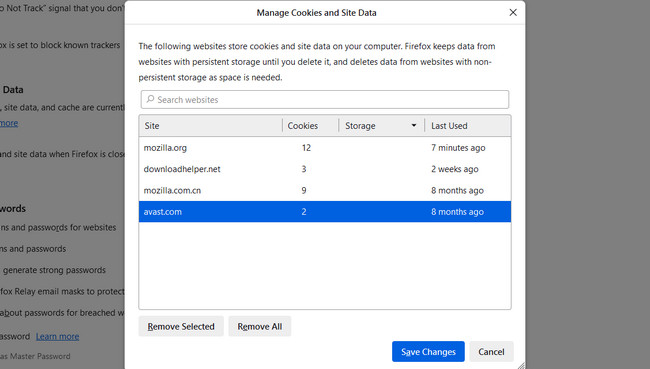
Task: Select the downloadhelper.net site row
Action: tap(325, 169)
